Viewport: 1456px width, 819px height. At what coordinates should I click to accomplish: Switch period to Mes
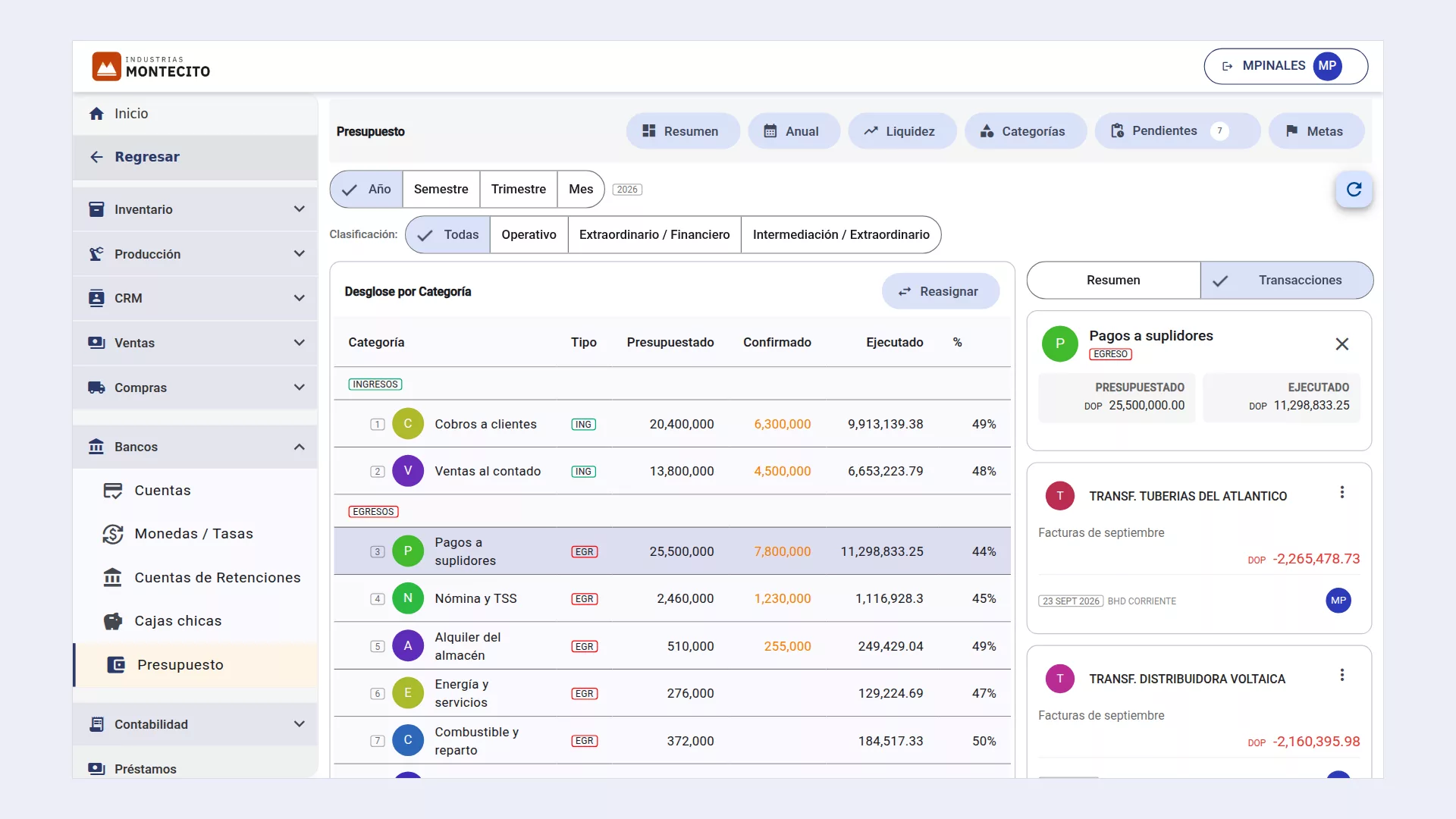(x=581, y=190)
